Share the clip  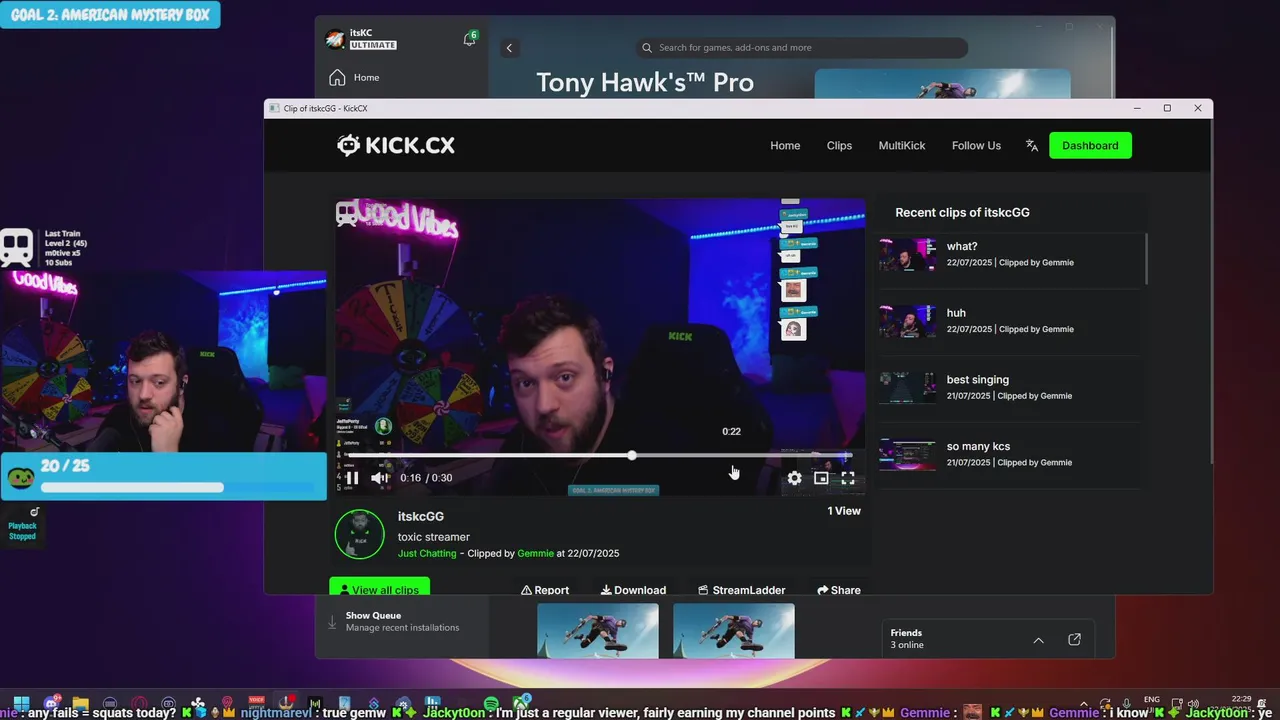coord(838,590)
